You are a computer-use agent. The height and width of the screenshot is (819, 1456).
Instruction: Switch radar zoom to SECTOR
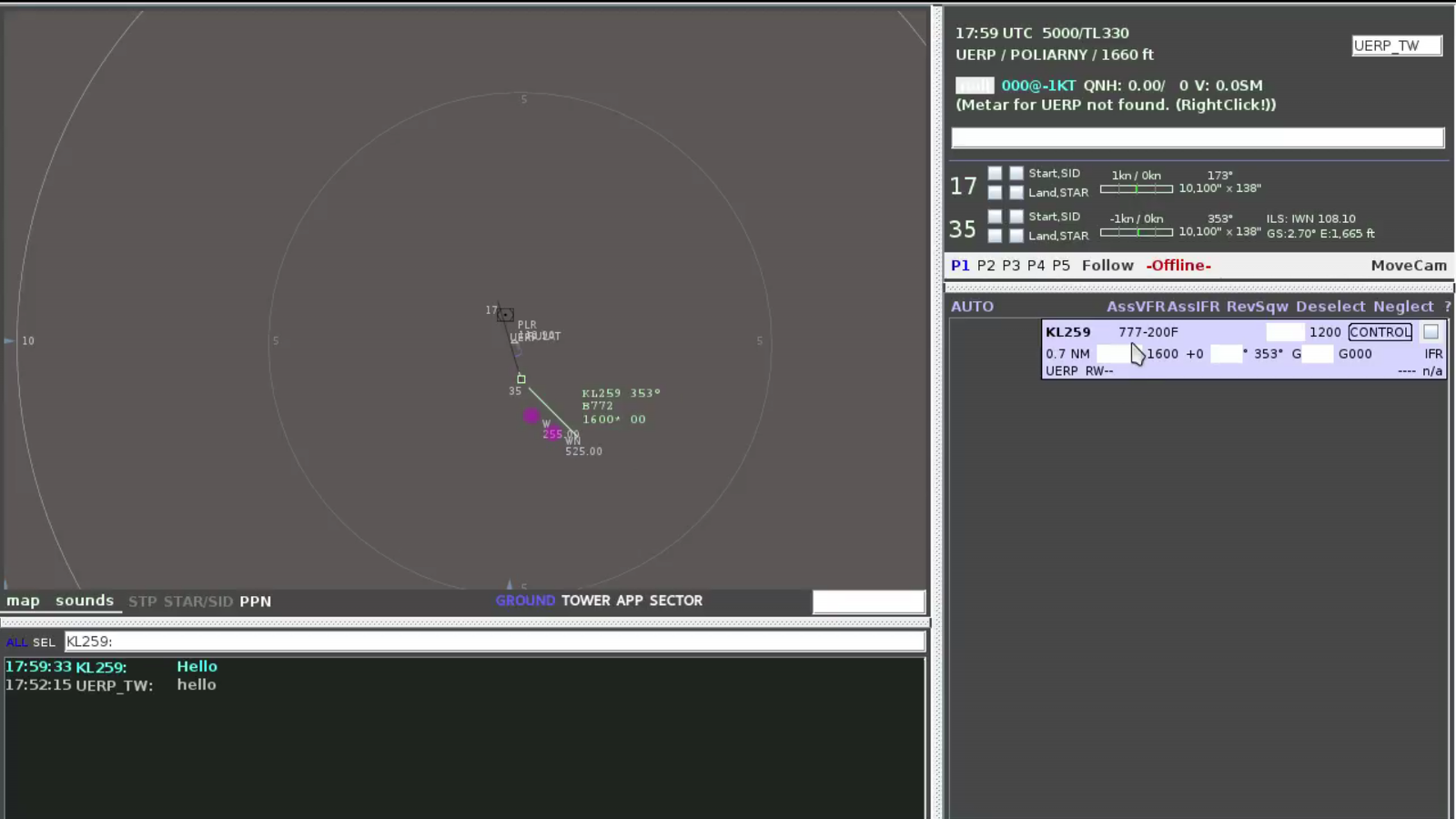[x=676, y=601]
